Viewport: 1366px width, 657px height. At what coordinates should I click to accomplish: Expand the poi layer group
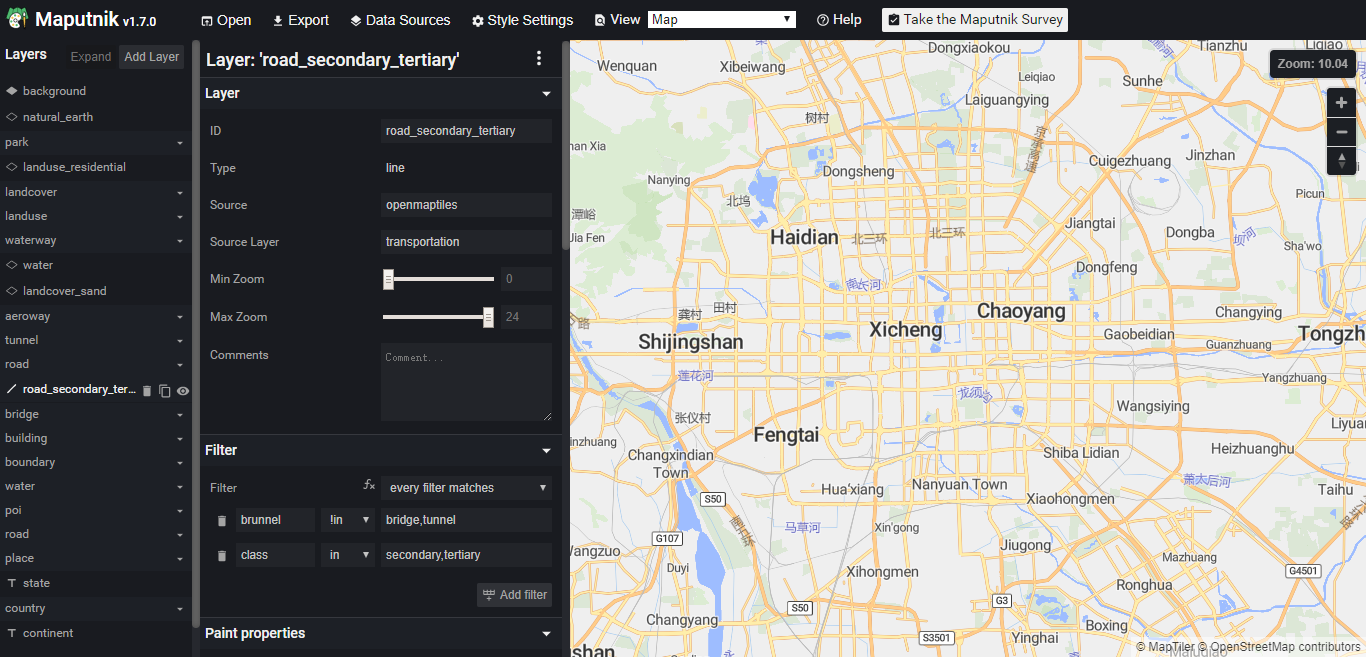pyautogui.click(x=95, y=510)
